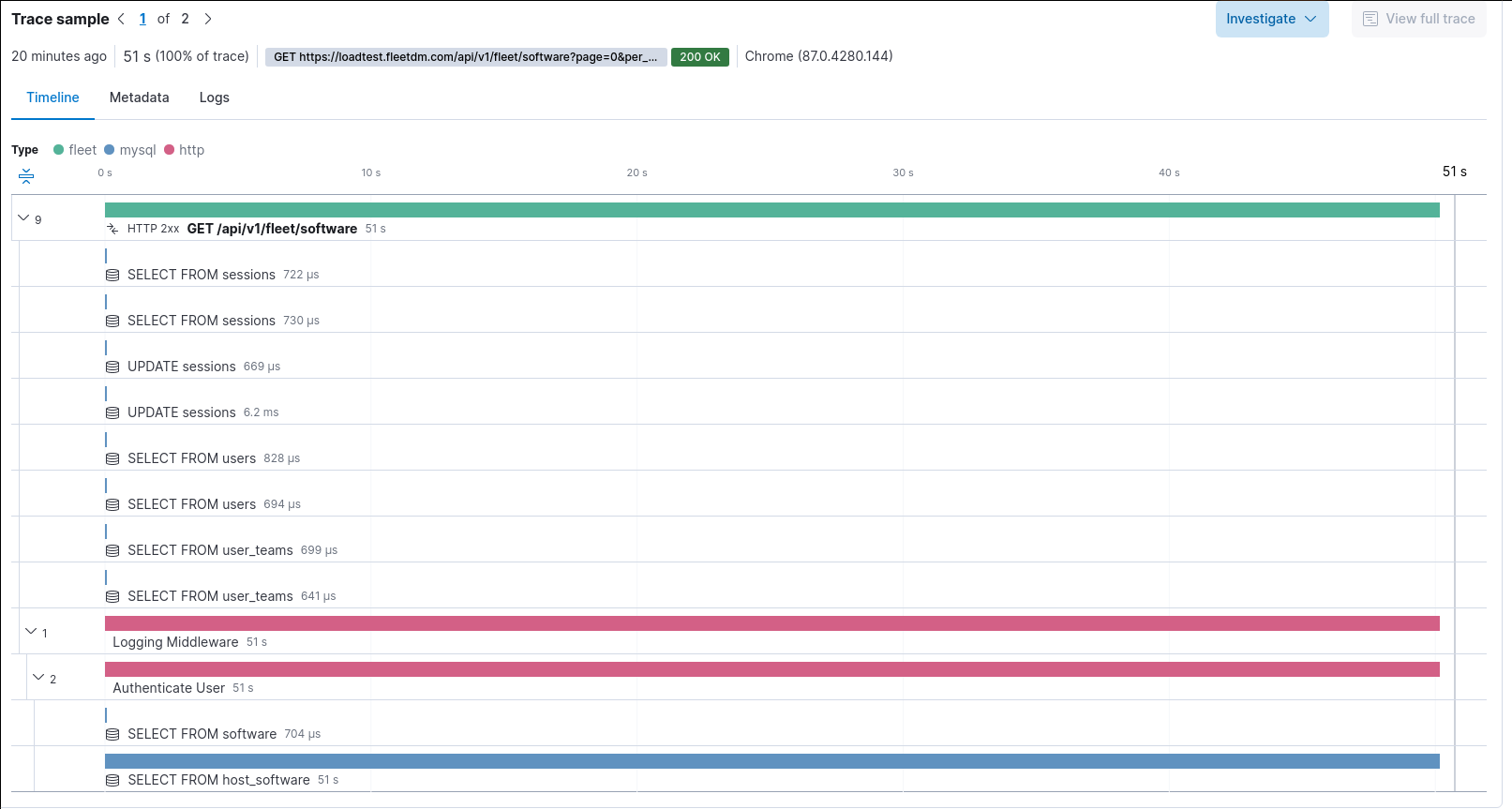The image size is (1512, 809).
Task: Click the SELECT FROM host_software span label
Action: click(x=218, y=780)
